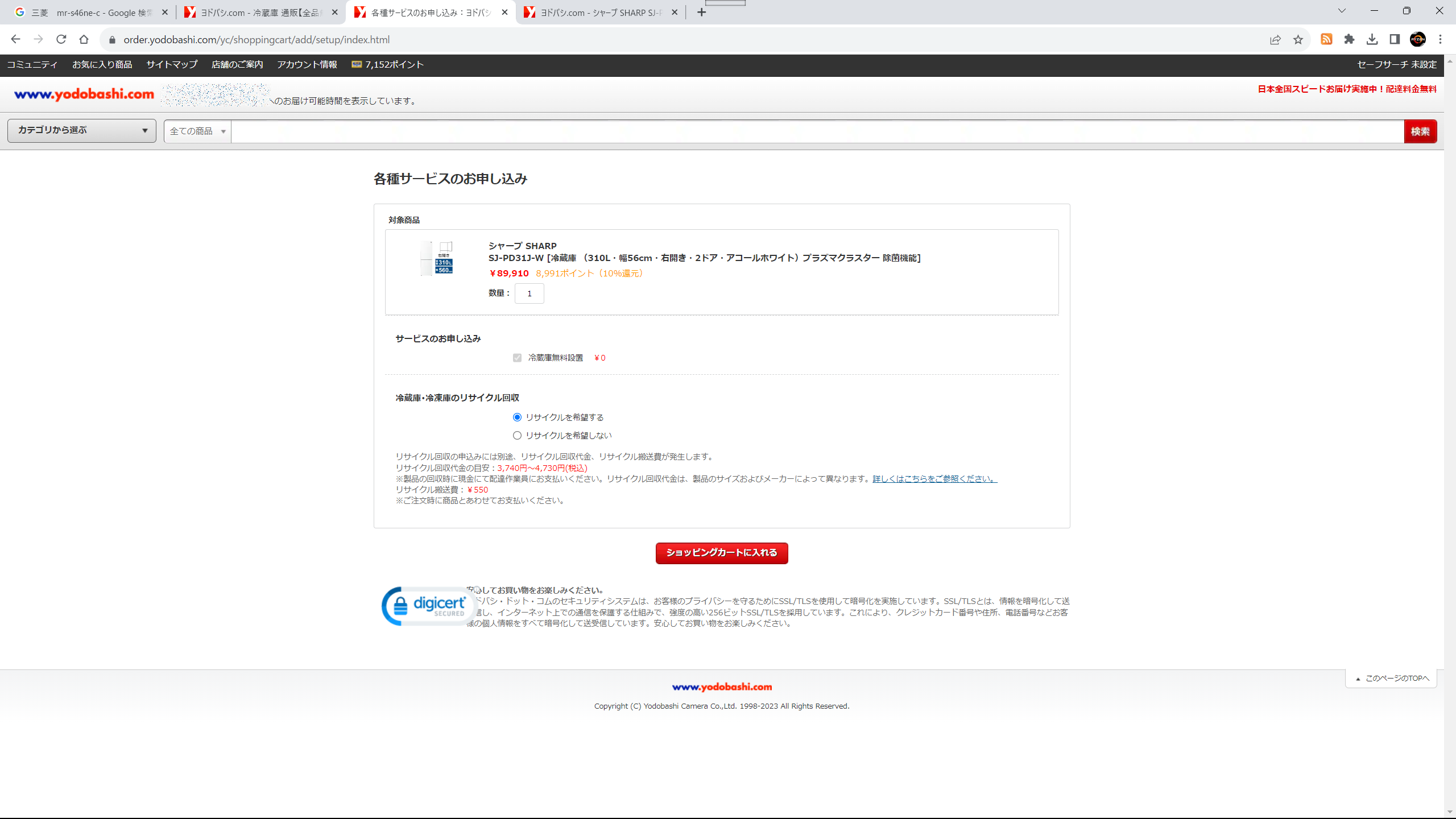Close the シャープ SHARP SJ tab
The height and width of the screenshot is (819, 1456).
[675, 12]
